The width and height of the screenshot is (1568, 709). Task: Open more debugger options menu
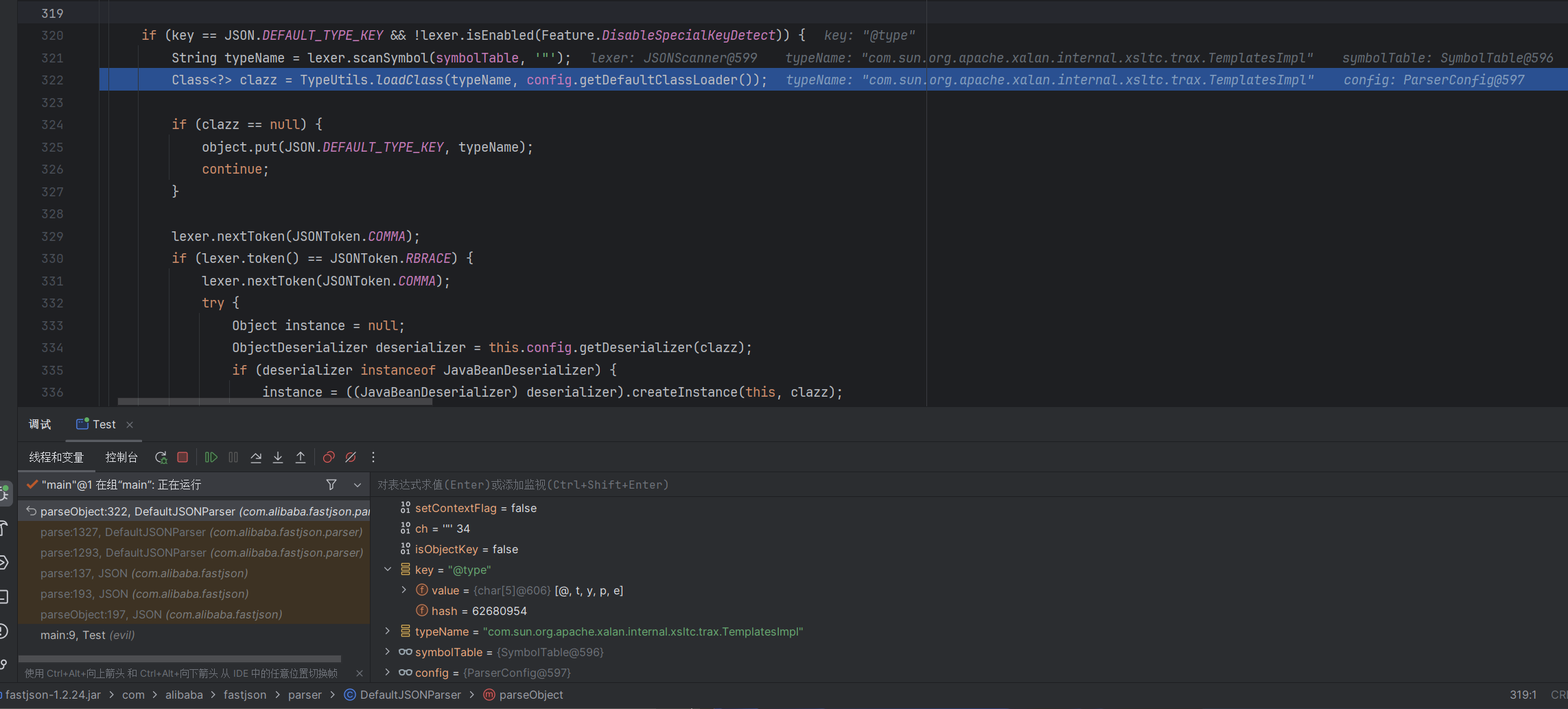pos(373,457)
